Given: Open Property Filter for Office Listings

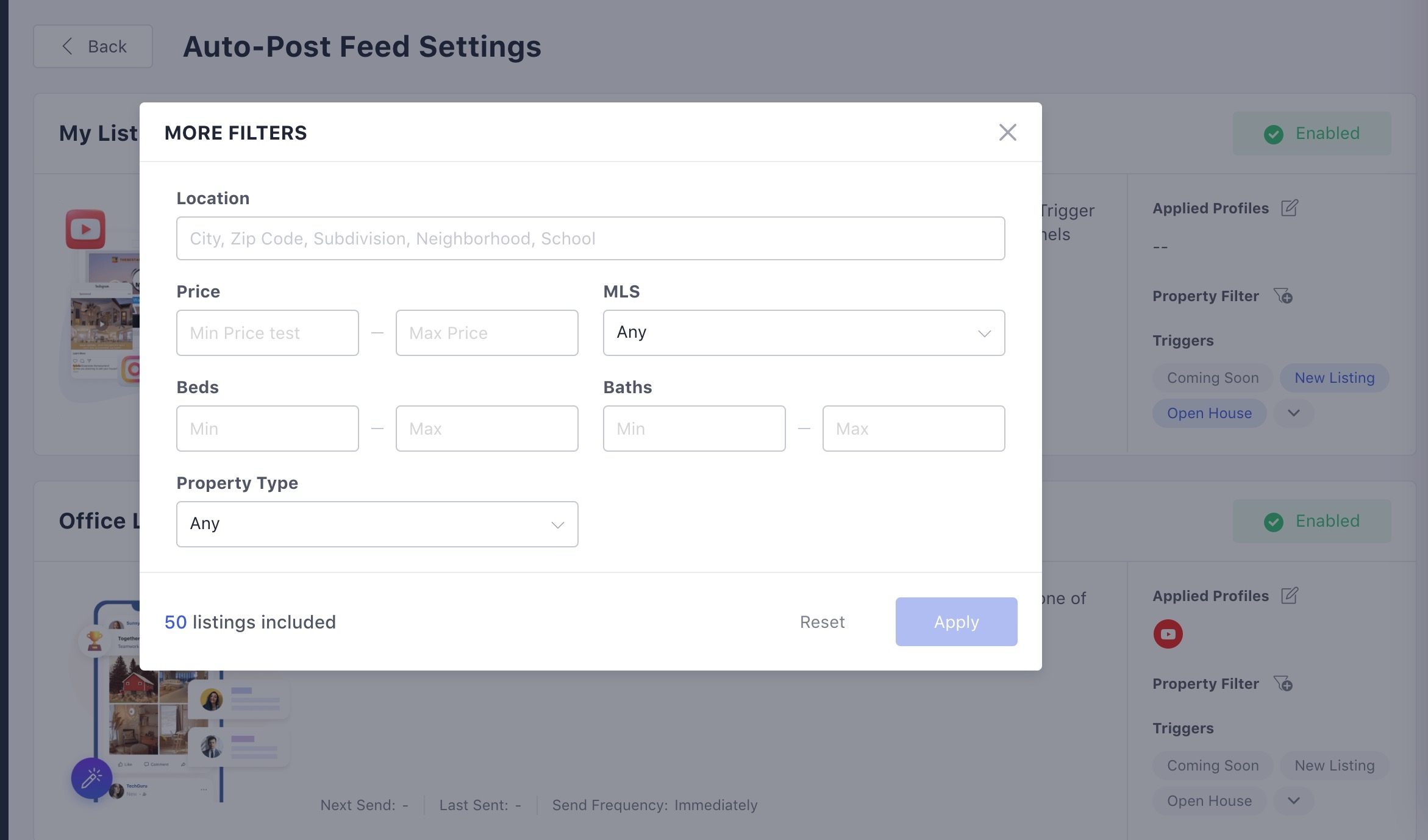Looking at the screenshot, I should click(x=1283, y=683).
